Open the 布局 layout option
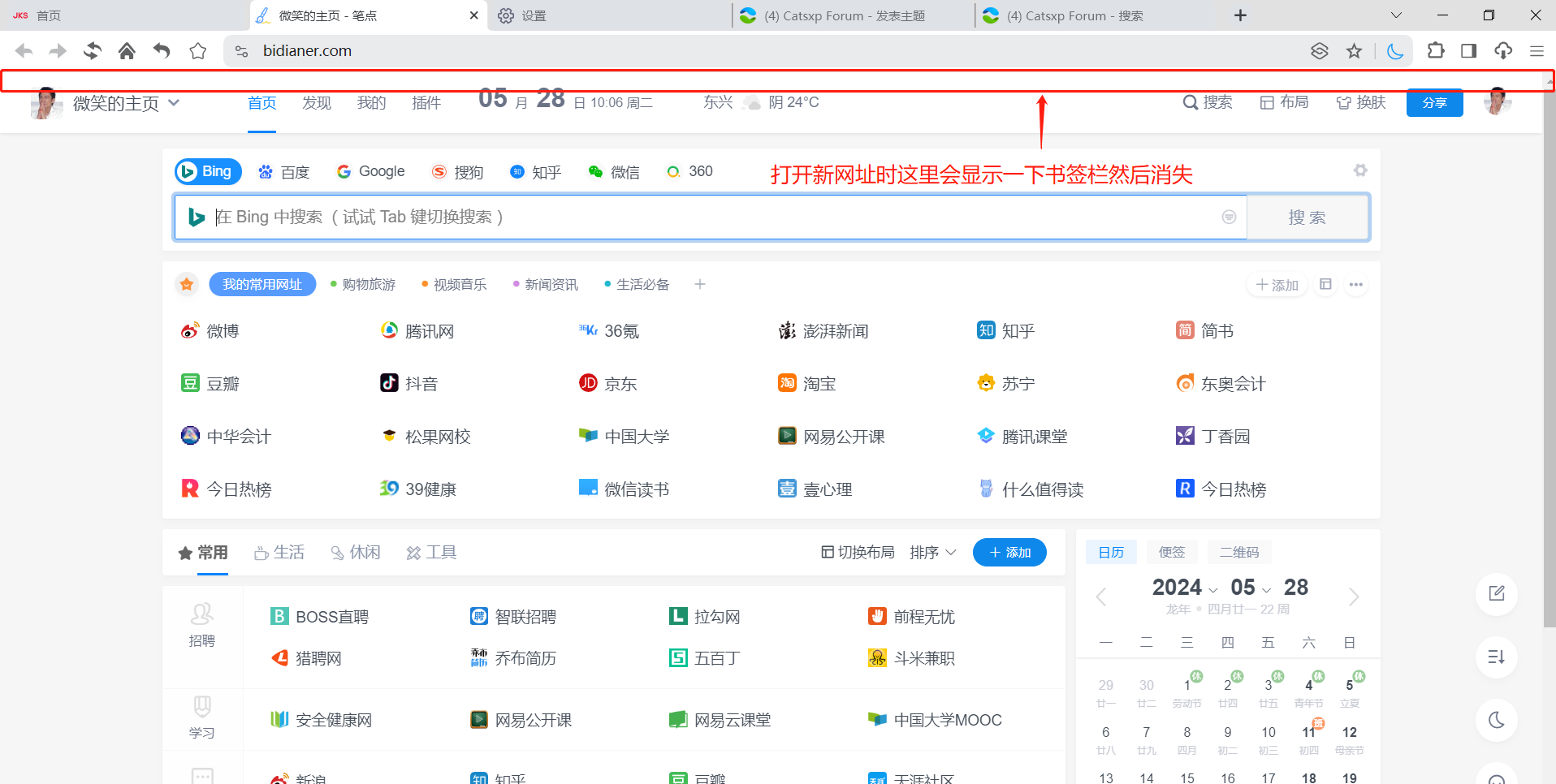Screen dimensions: 1556x784 1284,102
